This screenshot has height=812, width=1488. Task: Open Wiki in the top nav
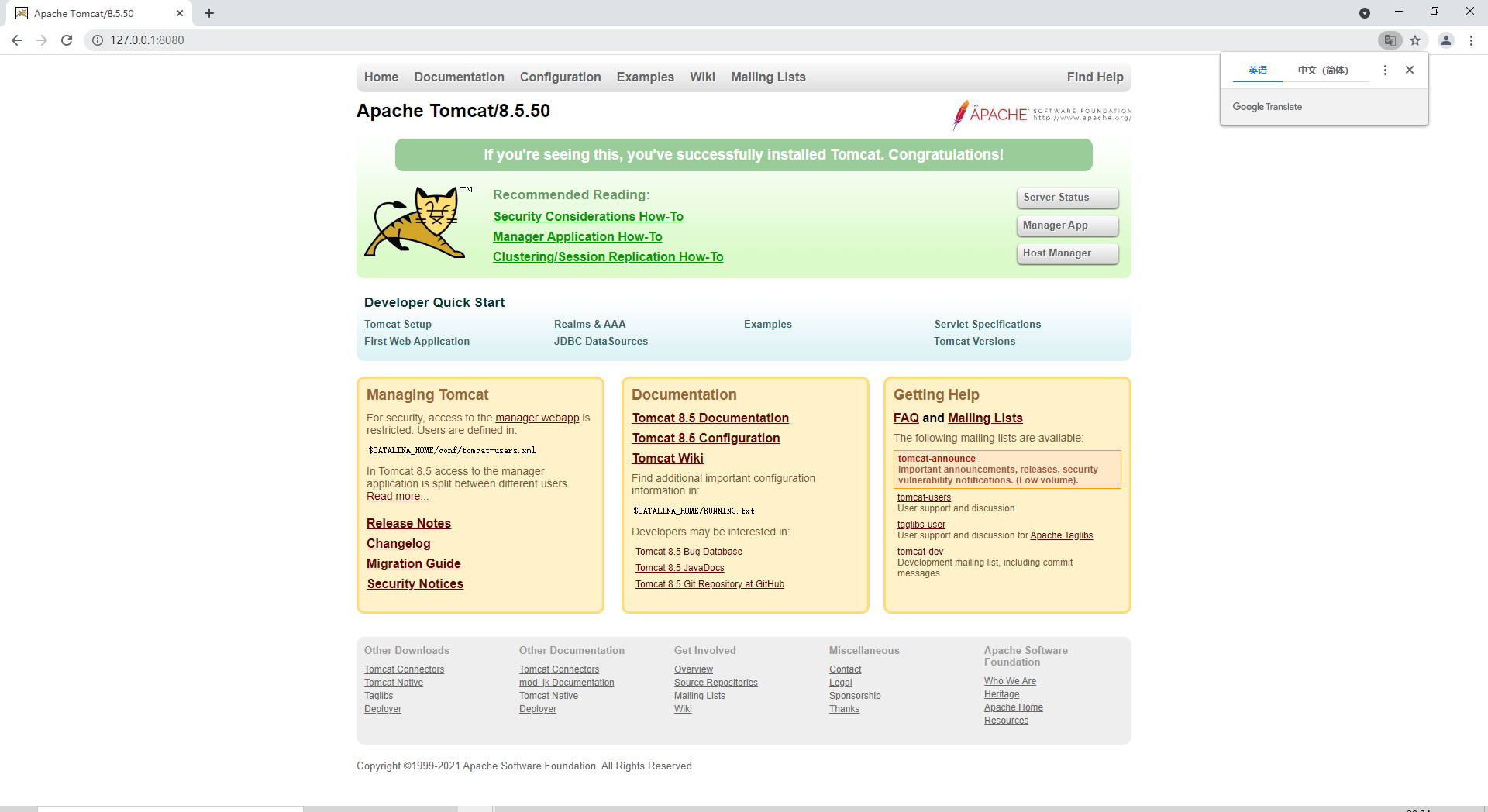pos(702,77)
